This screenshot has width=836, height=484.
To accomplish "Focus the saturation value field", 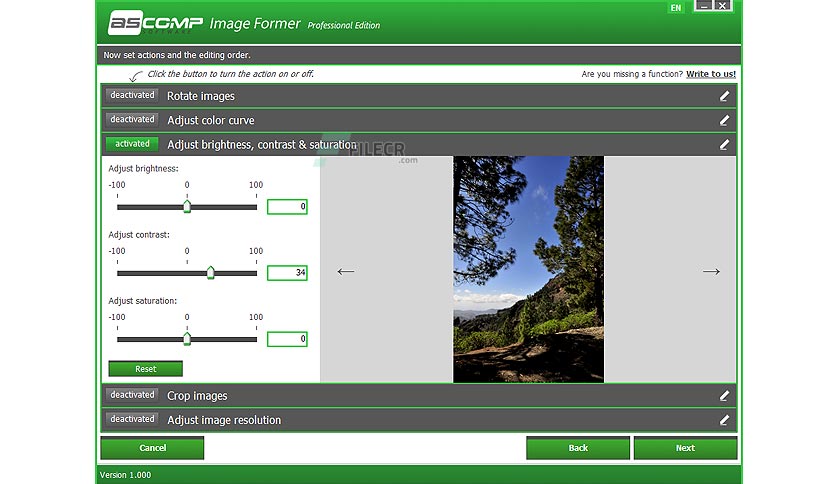I will [287, 339].
